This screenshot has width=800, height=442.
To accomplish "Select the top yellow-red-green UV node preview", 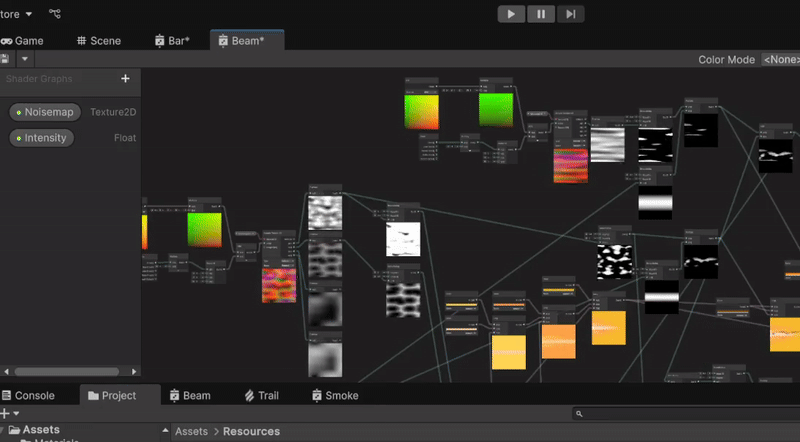I will coord(421,112).
